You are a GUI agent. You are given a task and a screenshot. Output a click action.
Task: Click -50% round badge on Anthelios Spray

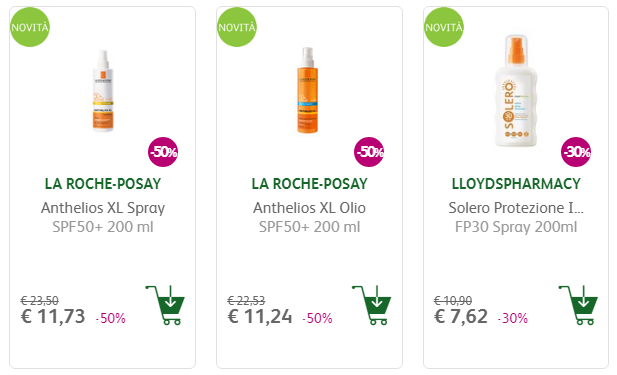tap(163, 152)
